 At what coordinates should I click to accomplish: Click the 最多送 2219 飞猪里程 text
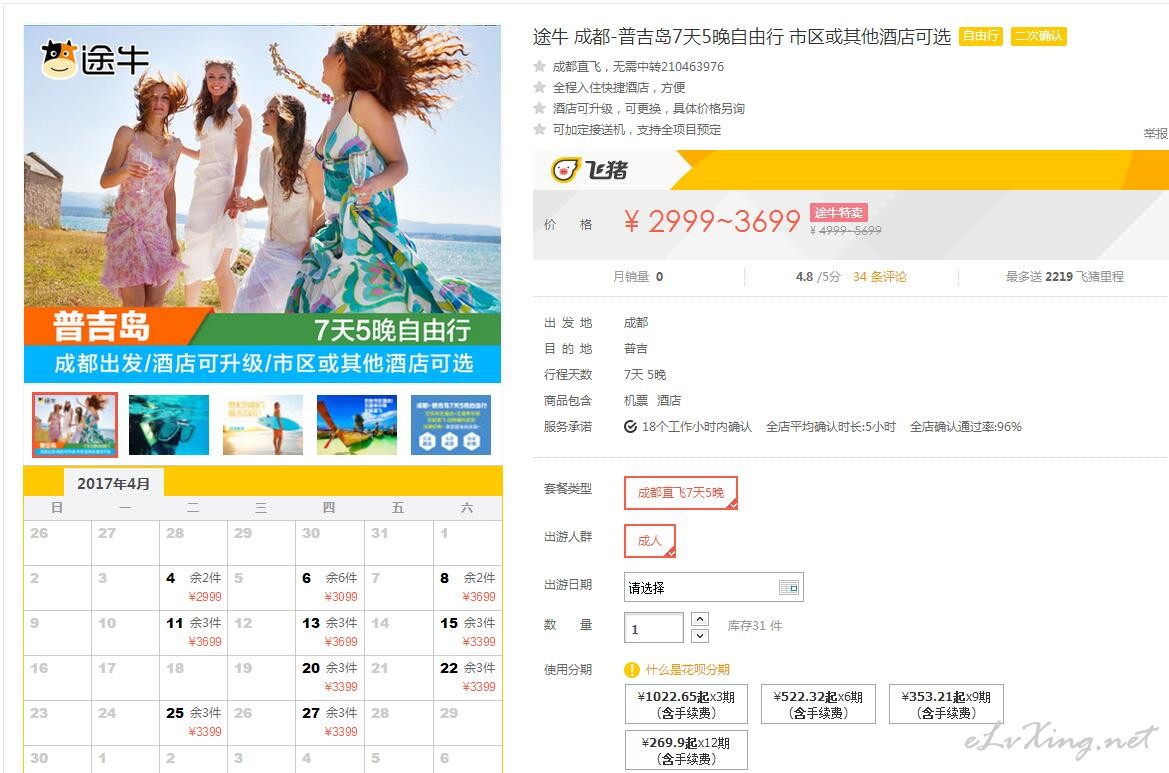[x=1065, y=277]
